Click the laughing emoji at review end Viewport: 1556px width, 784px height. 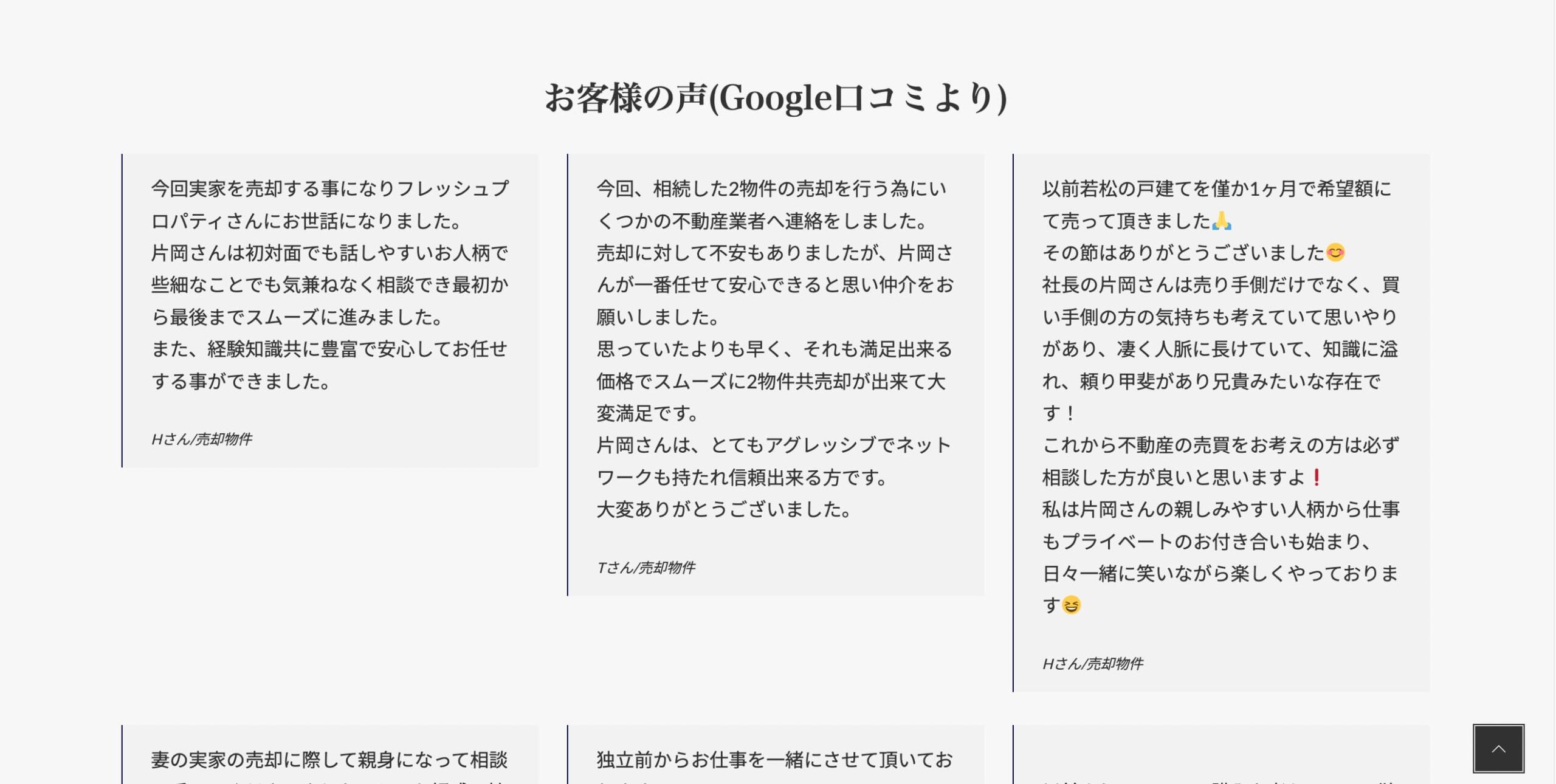pos(1071,605)
